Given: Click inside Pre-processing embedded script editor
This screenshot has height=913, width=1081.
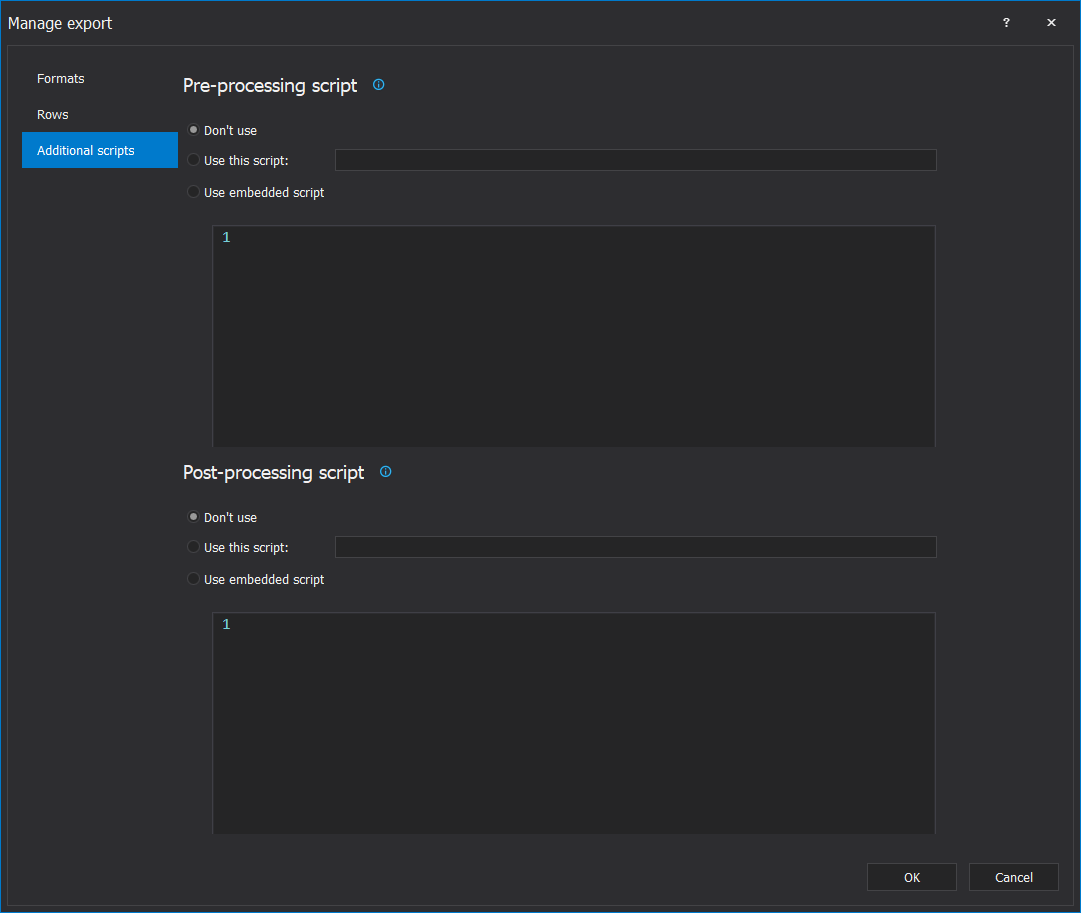Looking at the screenshot, I should point(574,336).
